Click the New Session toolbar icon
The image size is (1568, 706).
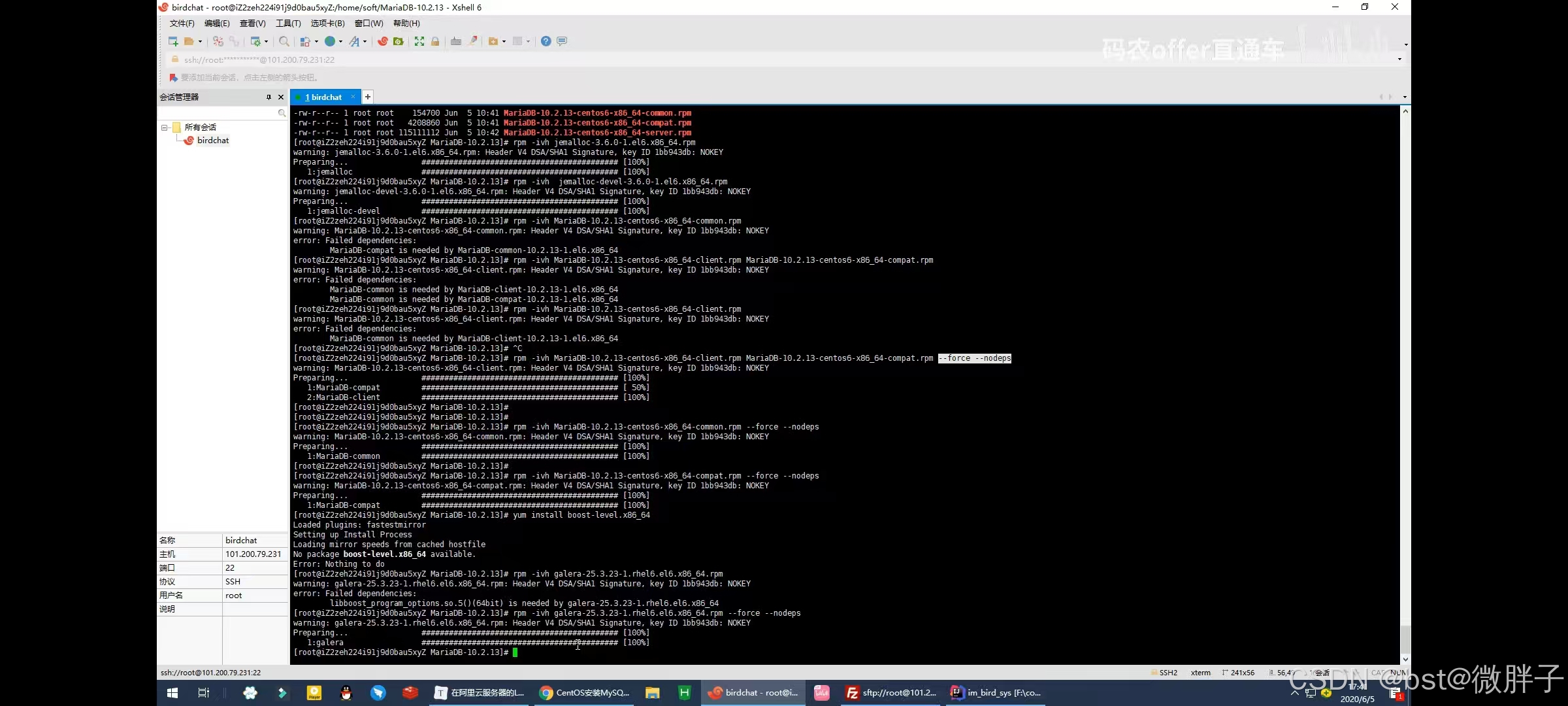[173, 41]
